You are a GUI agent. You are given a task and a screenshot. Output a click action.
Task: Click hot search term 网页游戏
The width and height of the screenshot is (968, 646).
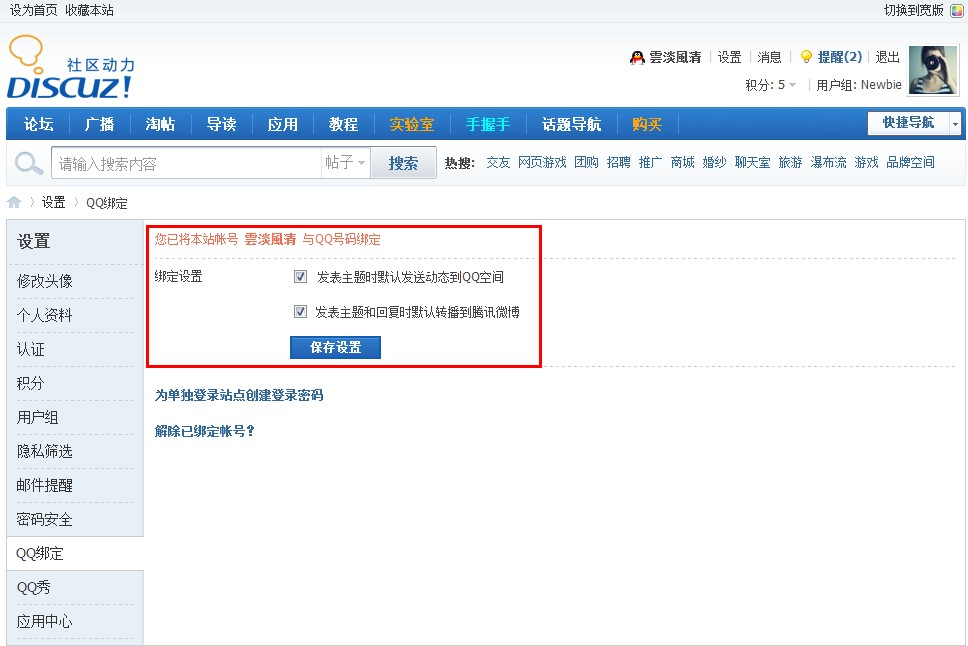point(542,162)
